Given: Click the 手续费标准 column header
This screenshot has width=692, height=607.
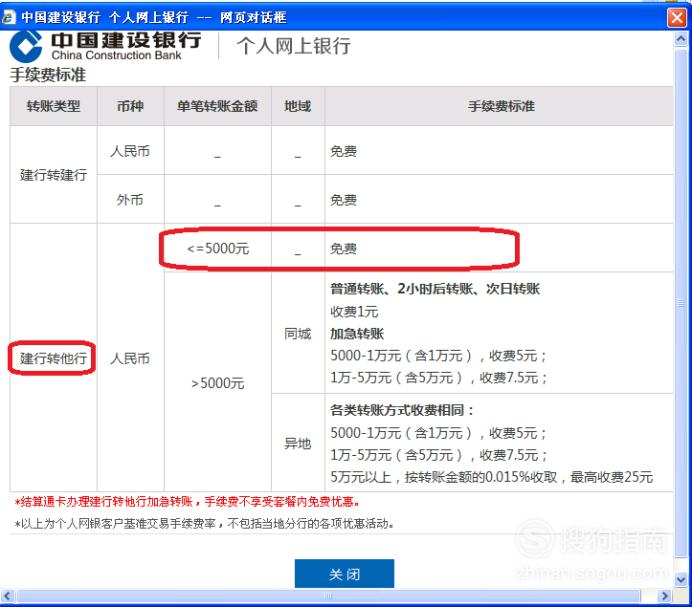Looking at the screenshot, I should 501,106.
